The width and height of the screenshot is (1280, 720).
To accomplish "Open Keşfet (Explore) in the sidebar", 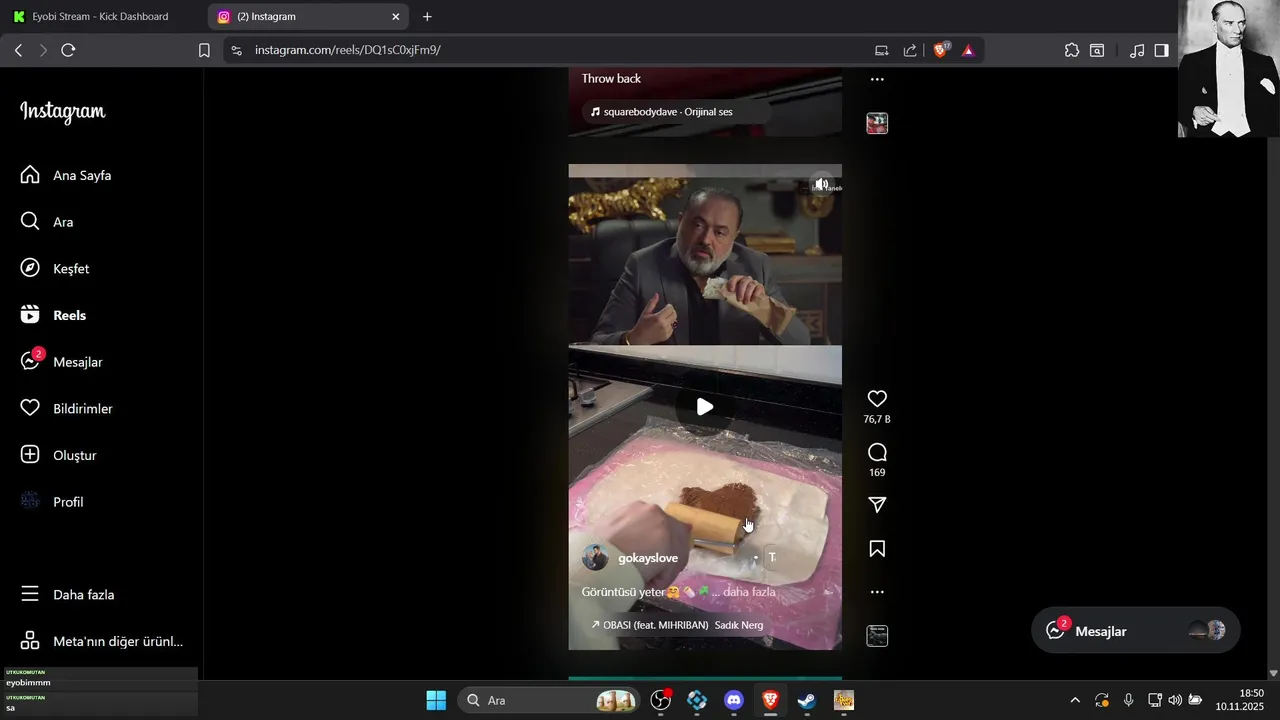I will [x=56, y=268].
